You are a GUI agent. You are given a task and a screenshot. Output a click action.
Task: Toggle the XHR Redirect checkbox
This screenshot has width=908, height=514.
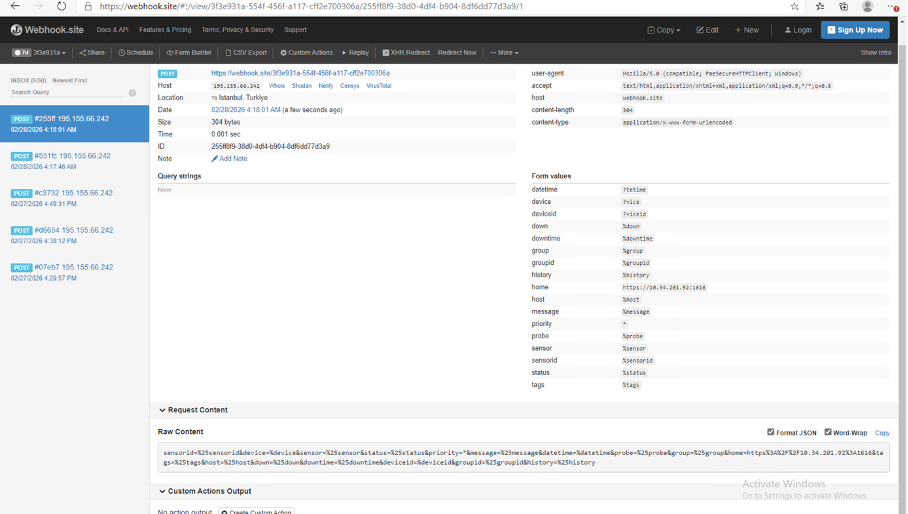tap(386, 52)
